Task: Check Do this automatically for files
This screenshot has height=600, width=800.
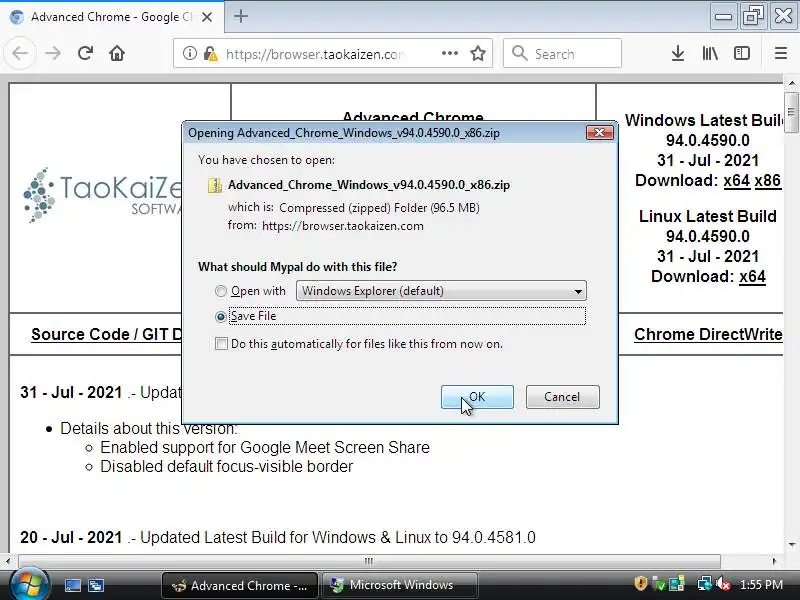Action: [221, 343]
